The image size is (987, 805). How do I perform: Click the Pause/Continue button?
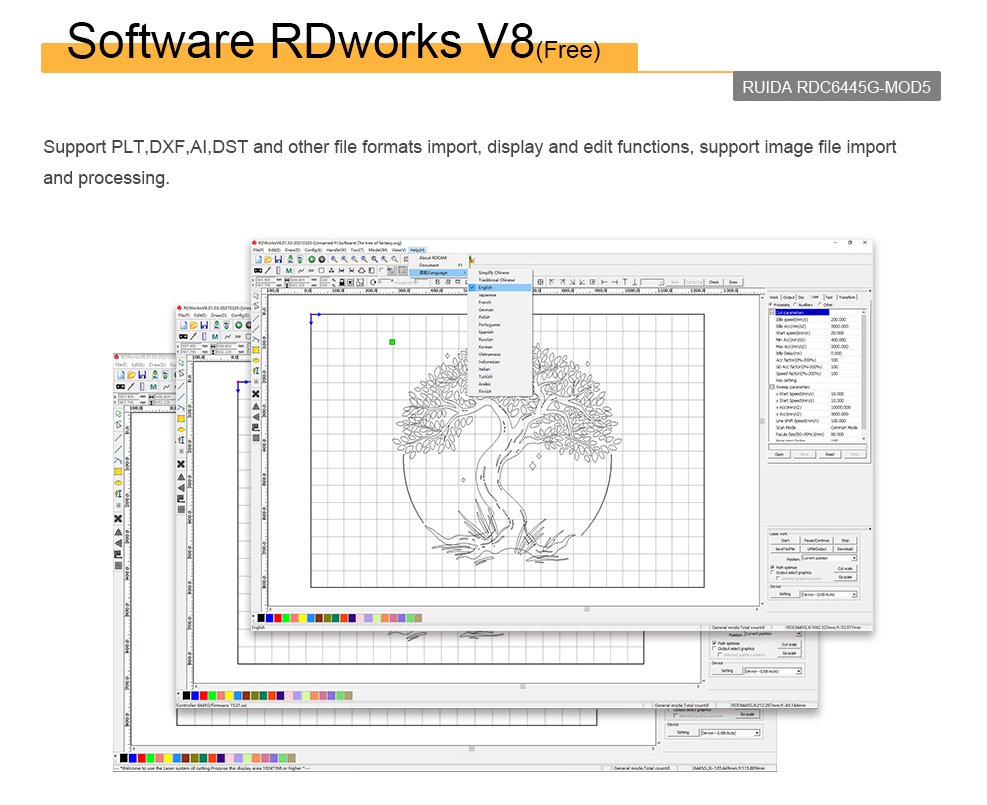[x=816, y=541]
